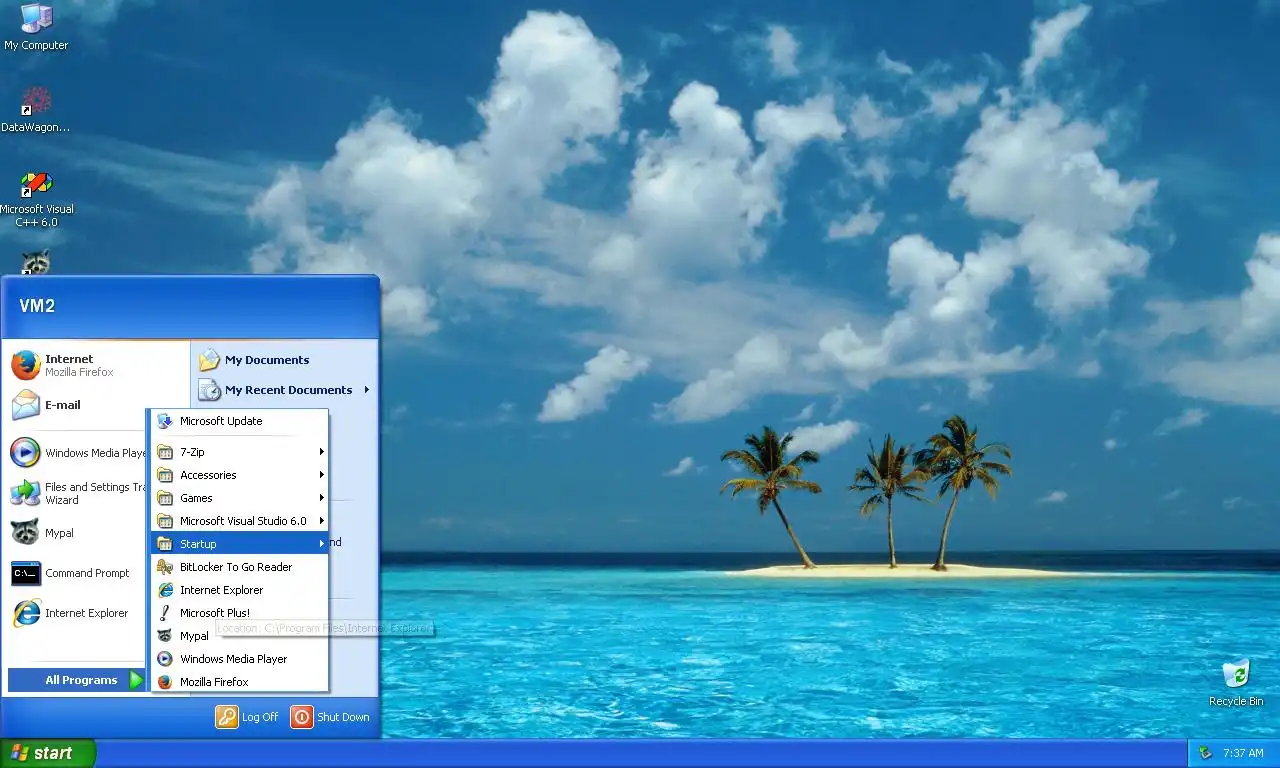Expand the Microsoft Visual Studio 6.0 folder
This screenshot has height=768, width=1280.
(x=239, y=521)
